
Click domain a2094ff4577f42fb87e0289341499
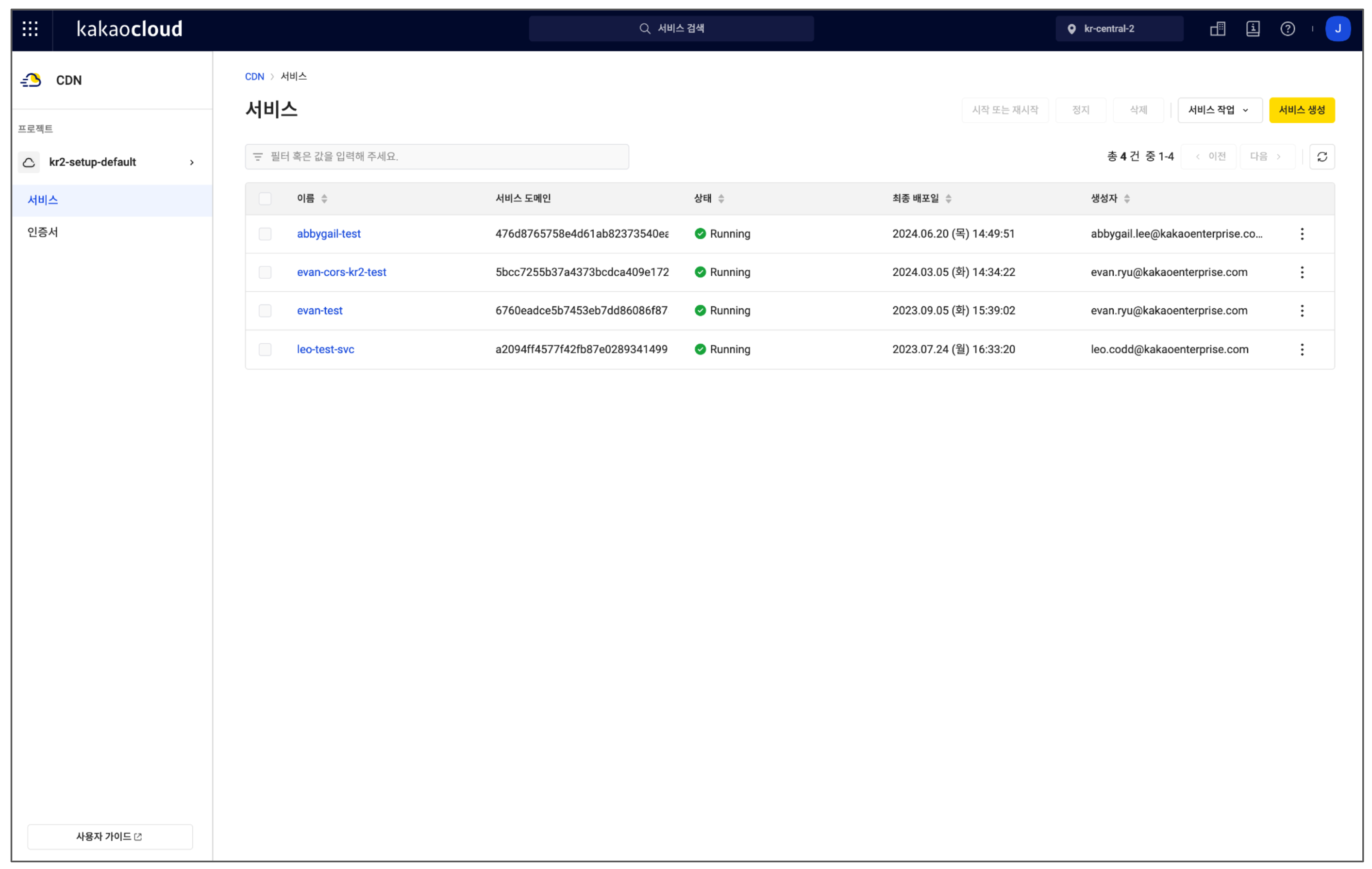(x=581, y=350)
